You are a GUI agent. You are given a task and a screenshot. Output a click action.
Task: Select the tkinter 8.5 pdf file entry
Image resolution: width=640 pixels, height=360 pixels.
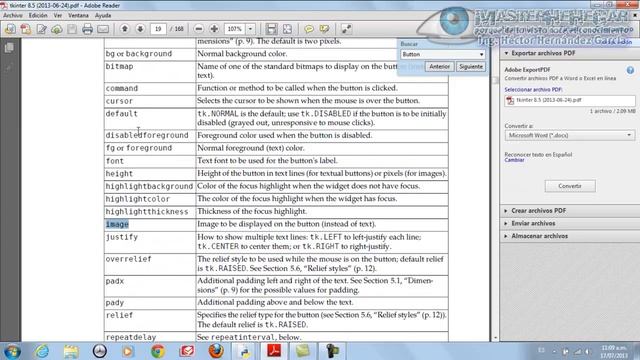pos(570,100)
